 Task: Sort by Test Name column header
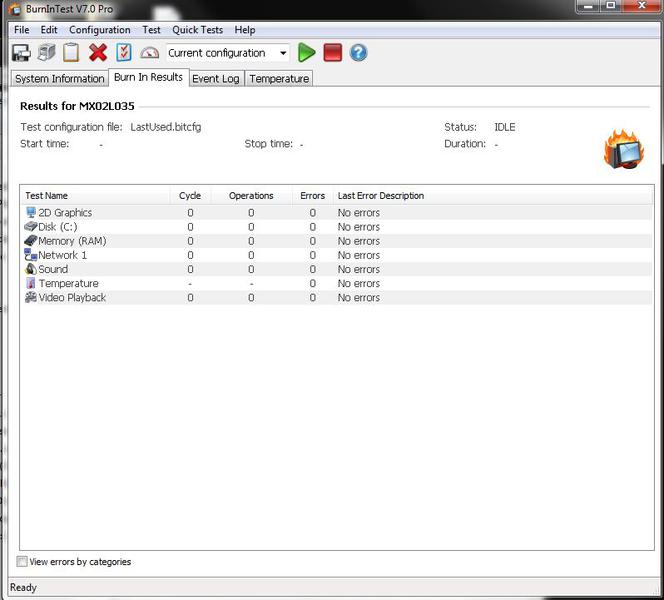pos(95,196)
